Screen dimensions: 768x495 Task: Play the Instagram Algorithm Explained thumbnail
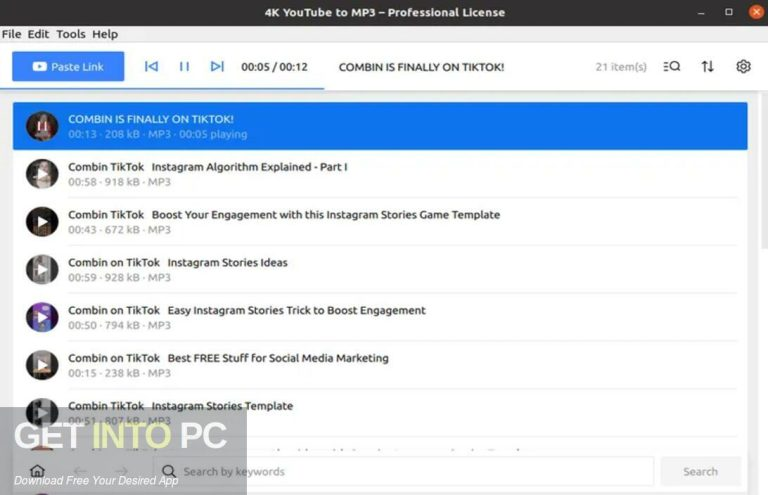click(42, 174)
